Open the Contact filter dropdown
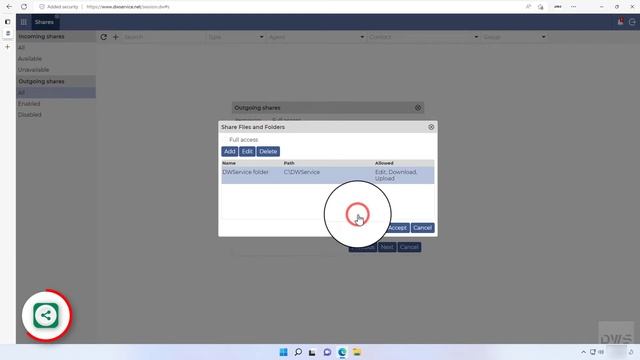The height and width of the screenshot is (360, 640). [423, 37]
